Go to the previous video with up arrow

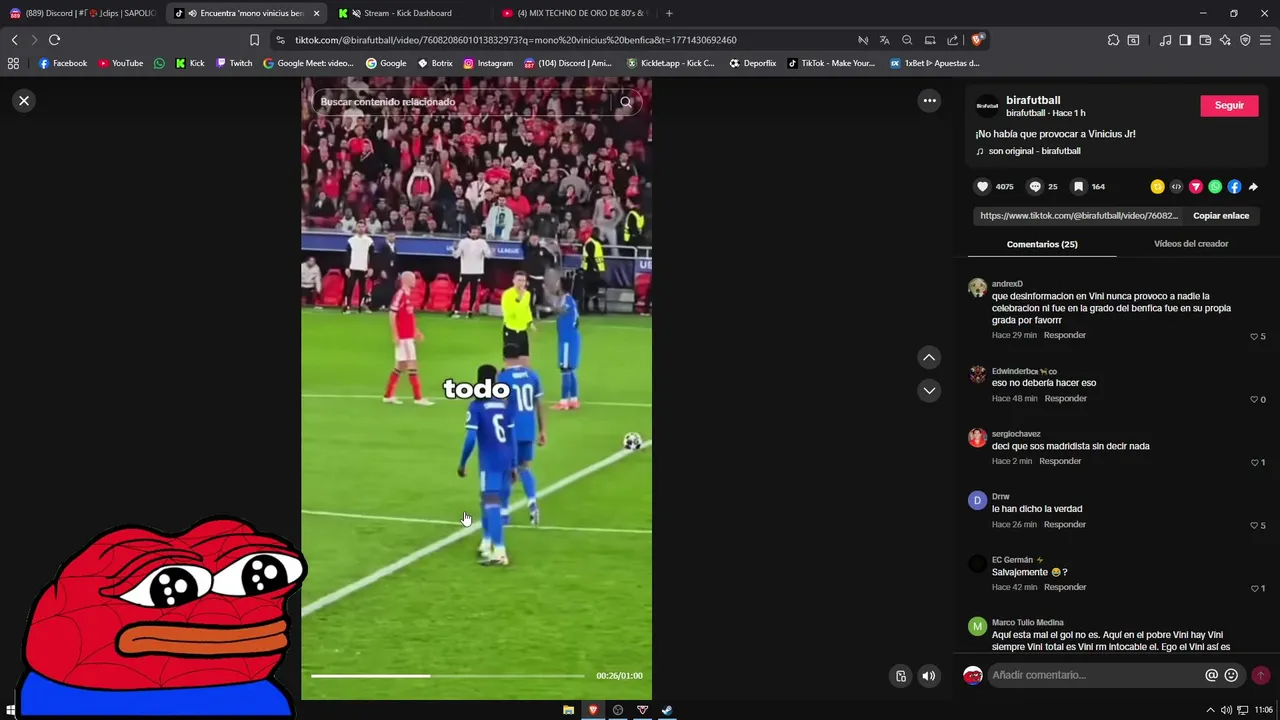pyautogui.click(x=929, y=357)
